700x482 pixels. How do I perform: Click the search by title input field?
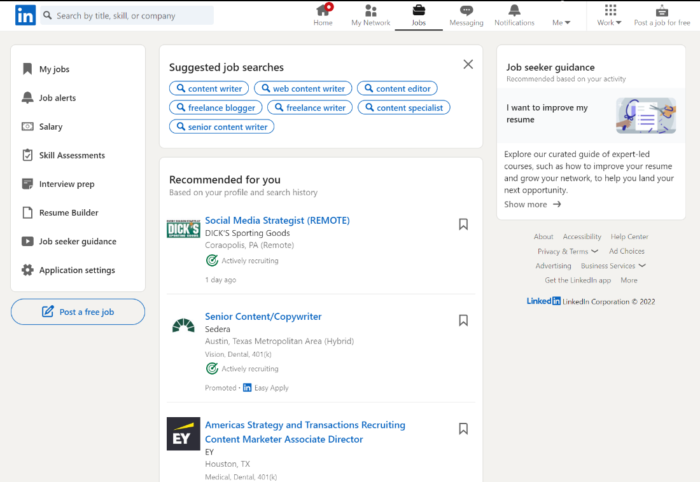pos(127,16)
